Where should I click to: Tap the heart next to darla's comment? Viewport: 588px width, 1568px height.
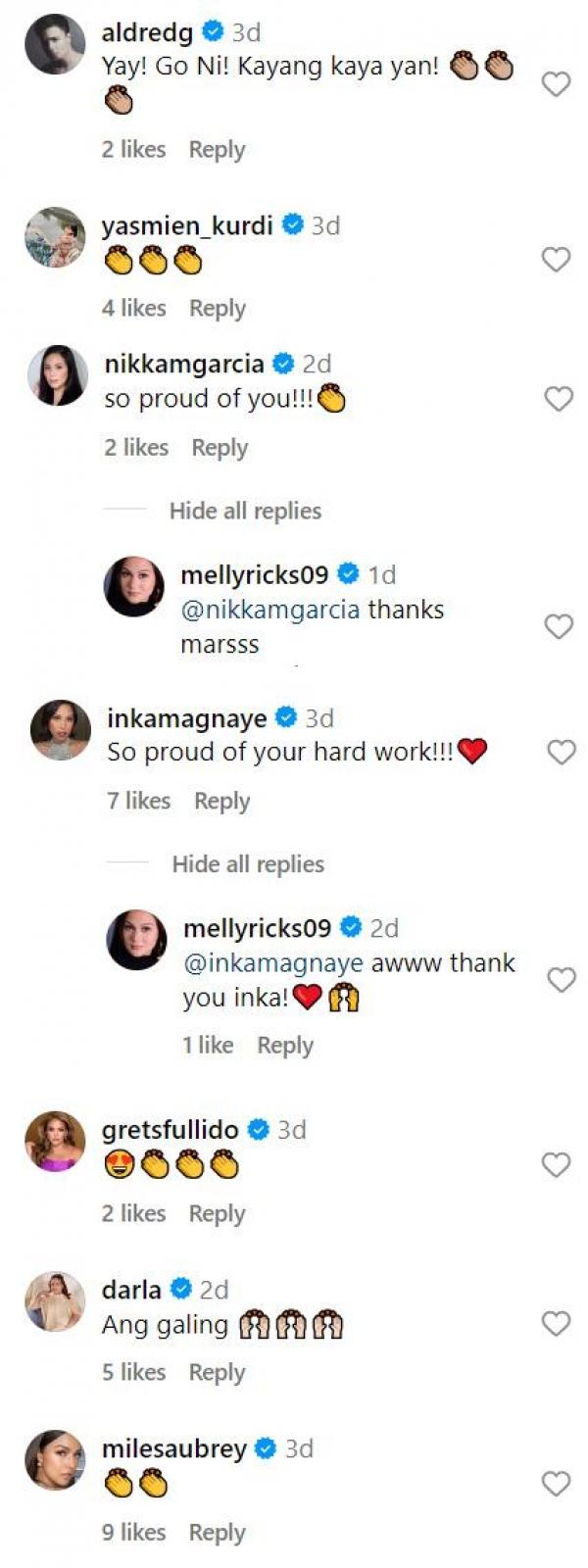point(556,1325)
